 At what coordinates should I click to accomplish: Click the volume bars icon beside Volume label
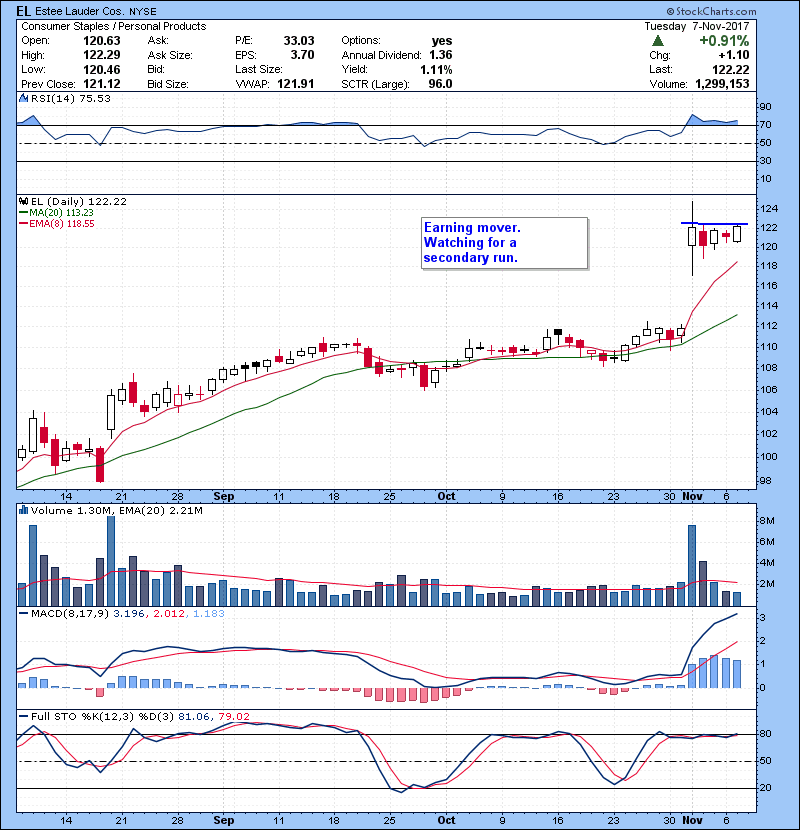pyautogui.click(x=23, y=510)
